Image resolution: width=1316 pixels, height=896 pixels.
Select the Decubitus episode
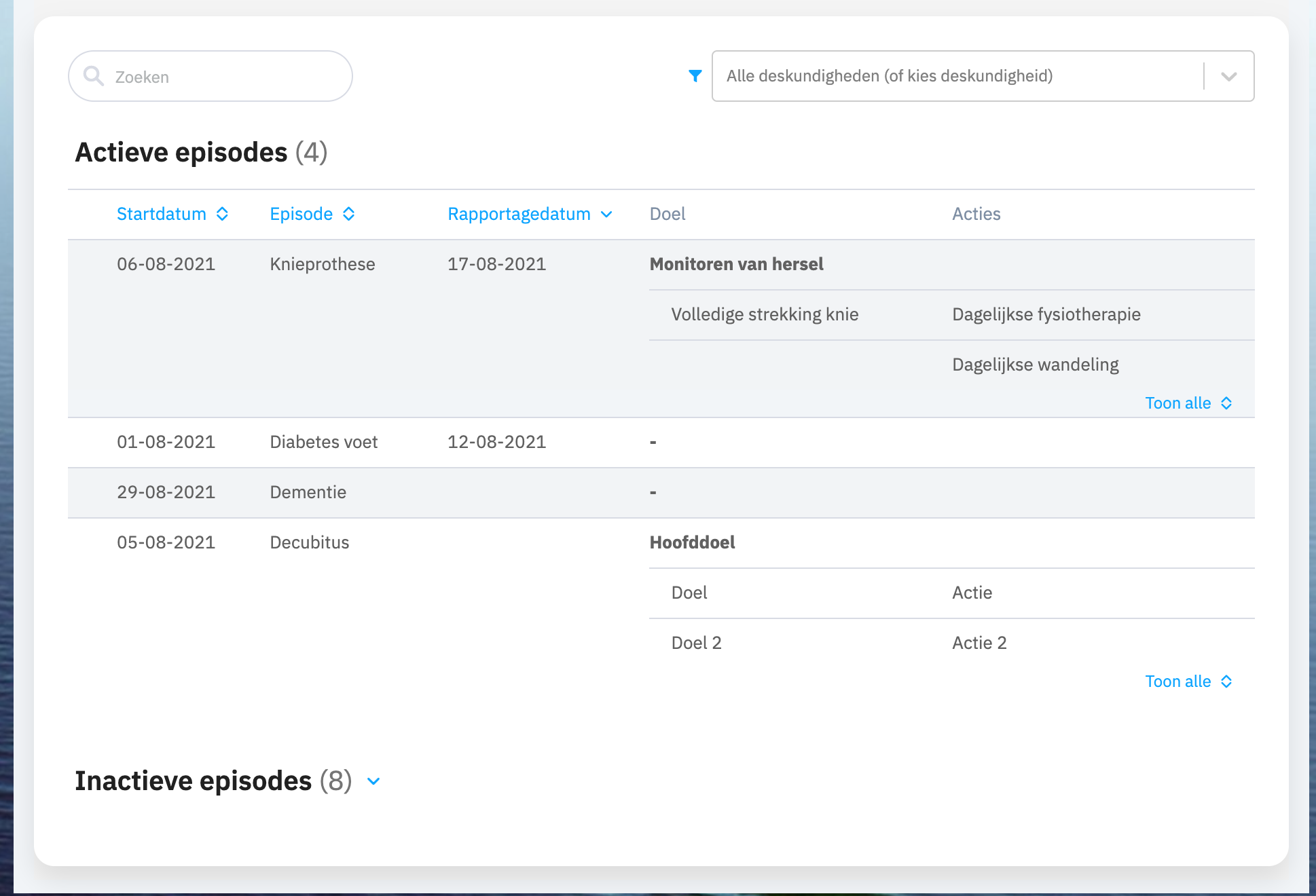coord(310,542)
